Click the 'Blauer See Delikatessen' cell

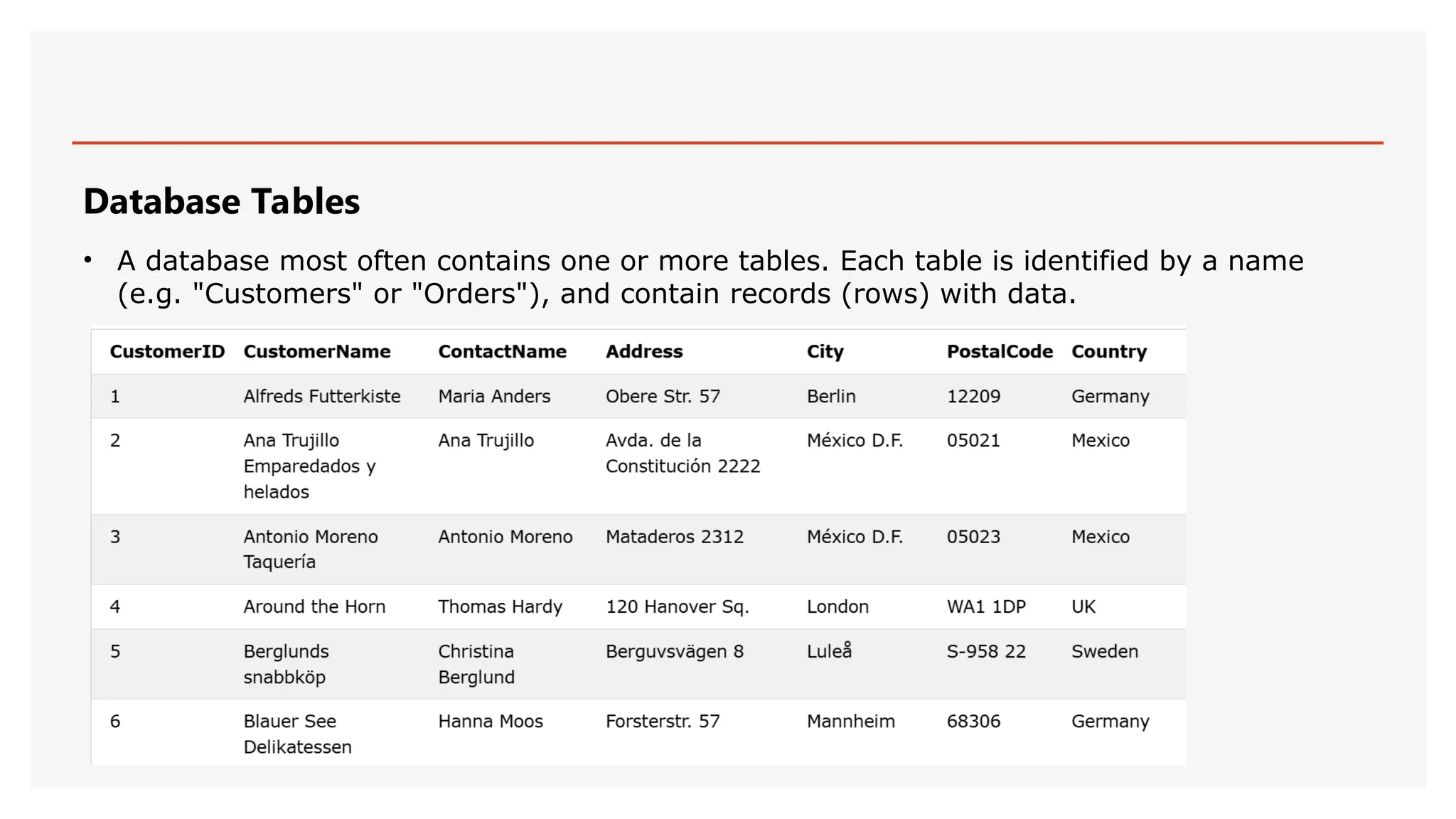[297, 734]
